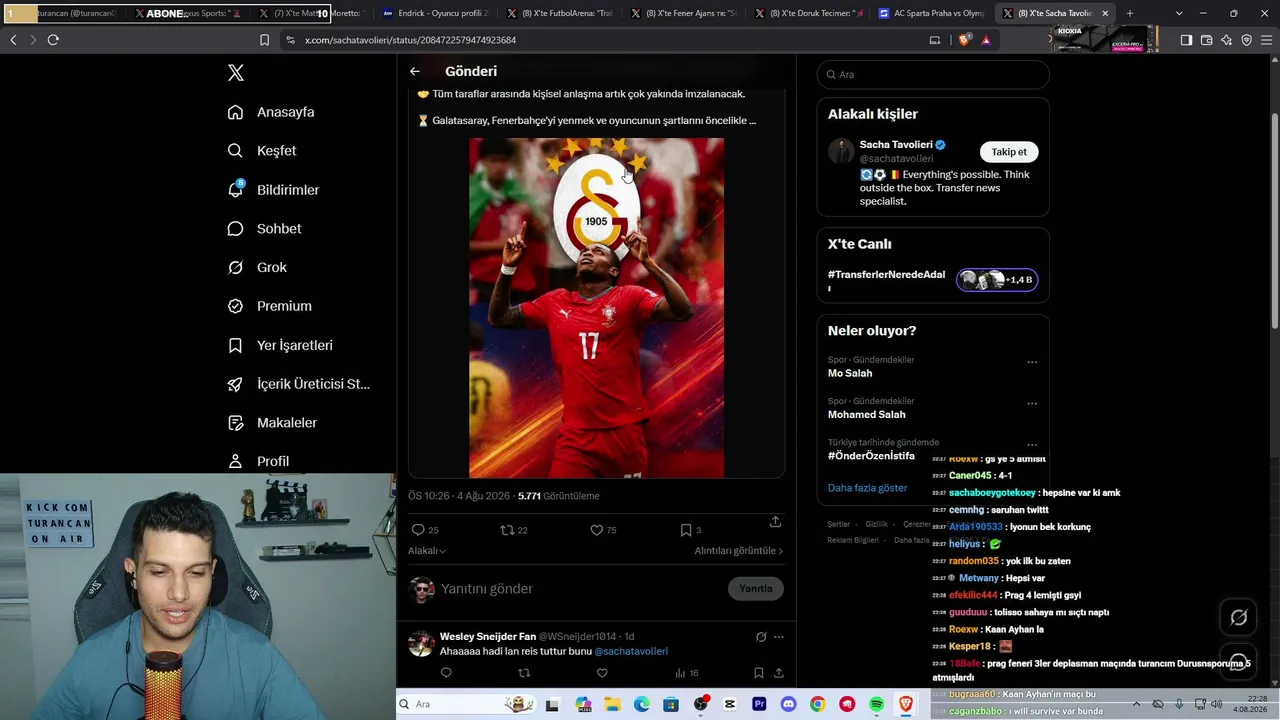Follow Sacha Tavolieri with Takip et
This screenshot has width=1280, height=720.
click(x=1009, y=152)
